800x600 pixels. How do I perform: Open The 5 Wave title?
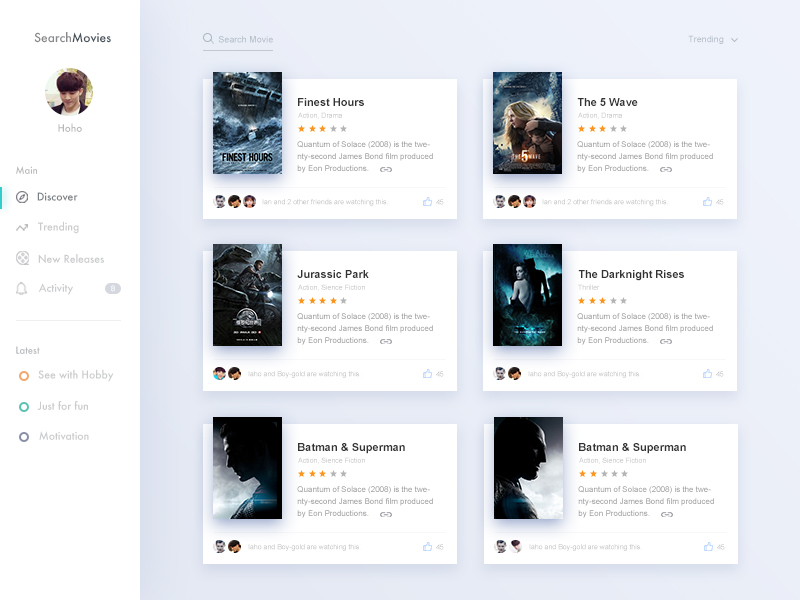(x=607, y=102)
